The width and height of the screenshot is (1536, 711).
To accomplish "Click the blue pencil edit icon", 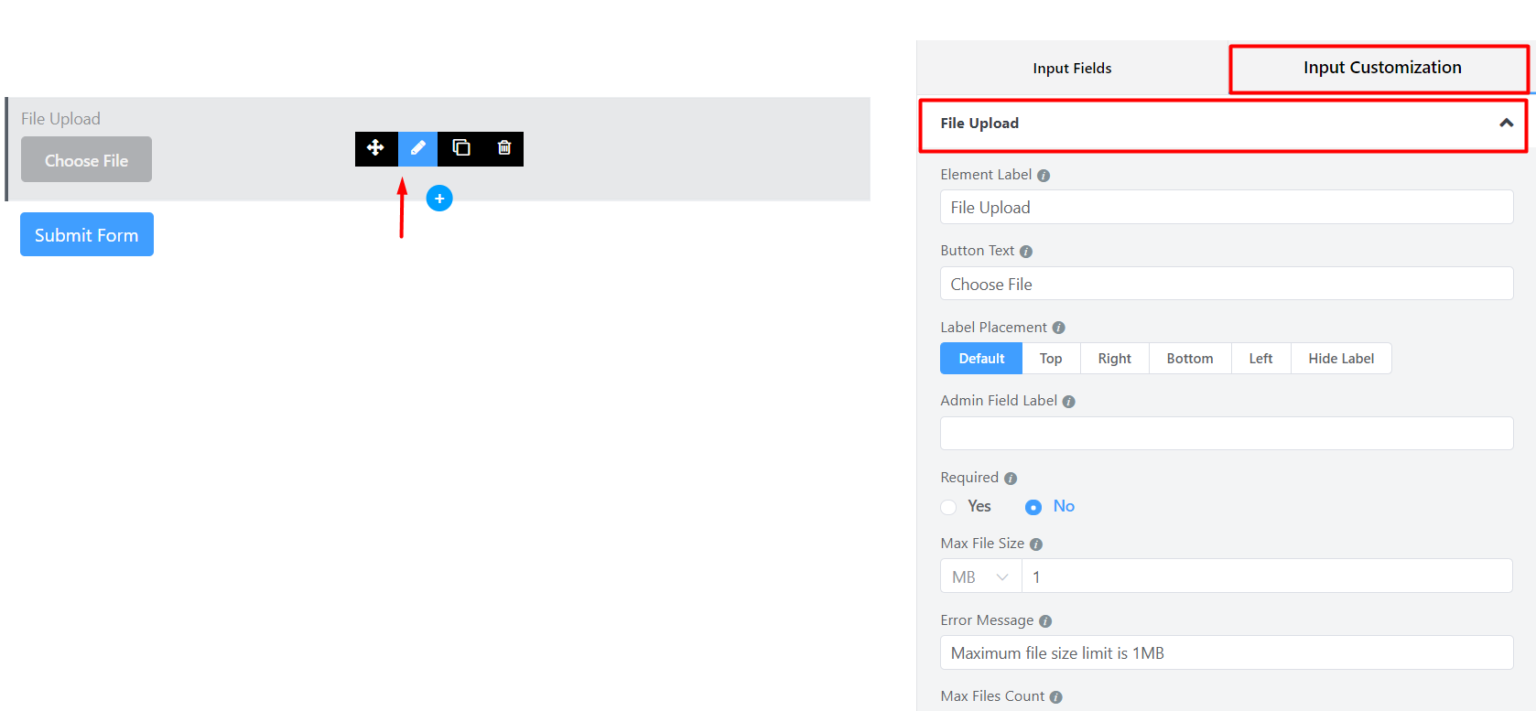I will (x=418, y=148).
